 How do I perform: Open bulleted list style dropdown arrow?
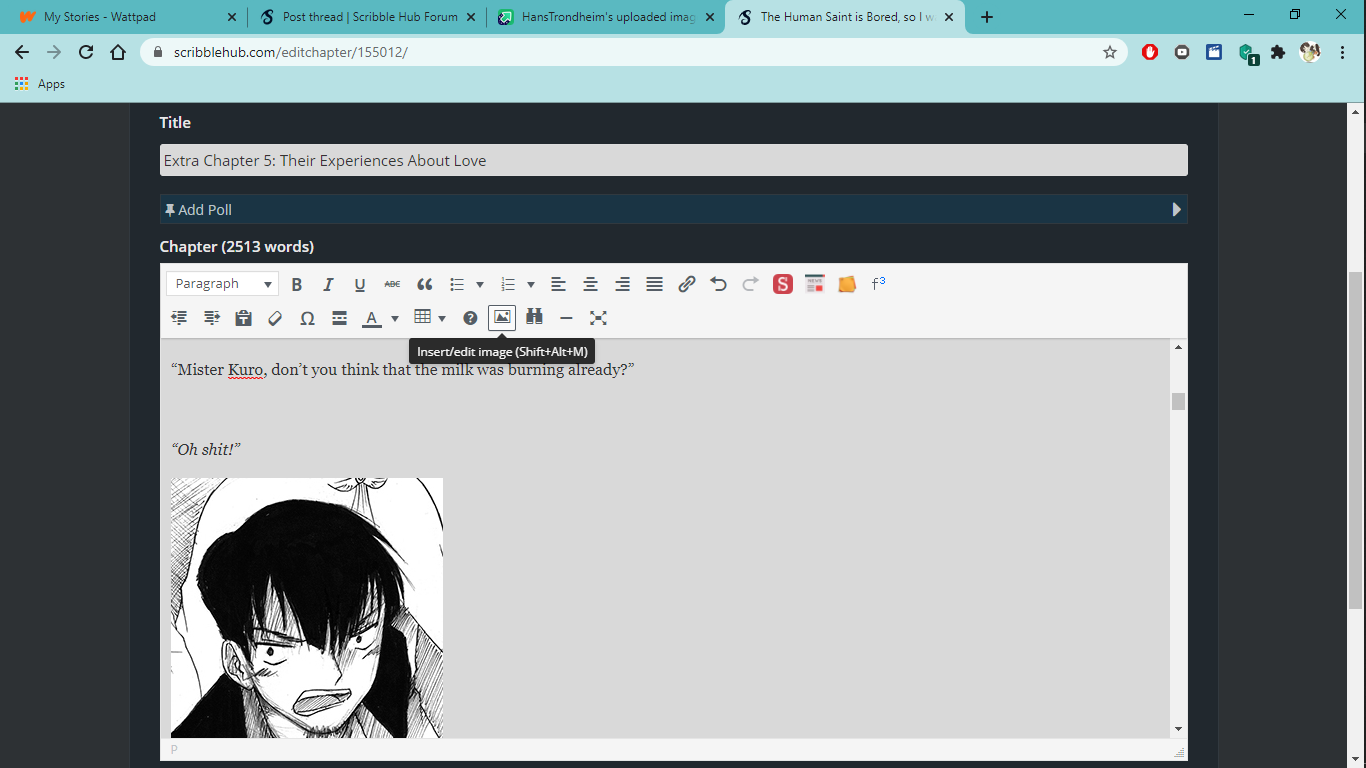pos(480,285)
